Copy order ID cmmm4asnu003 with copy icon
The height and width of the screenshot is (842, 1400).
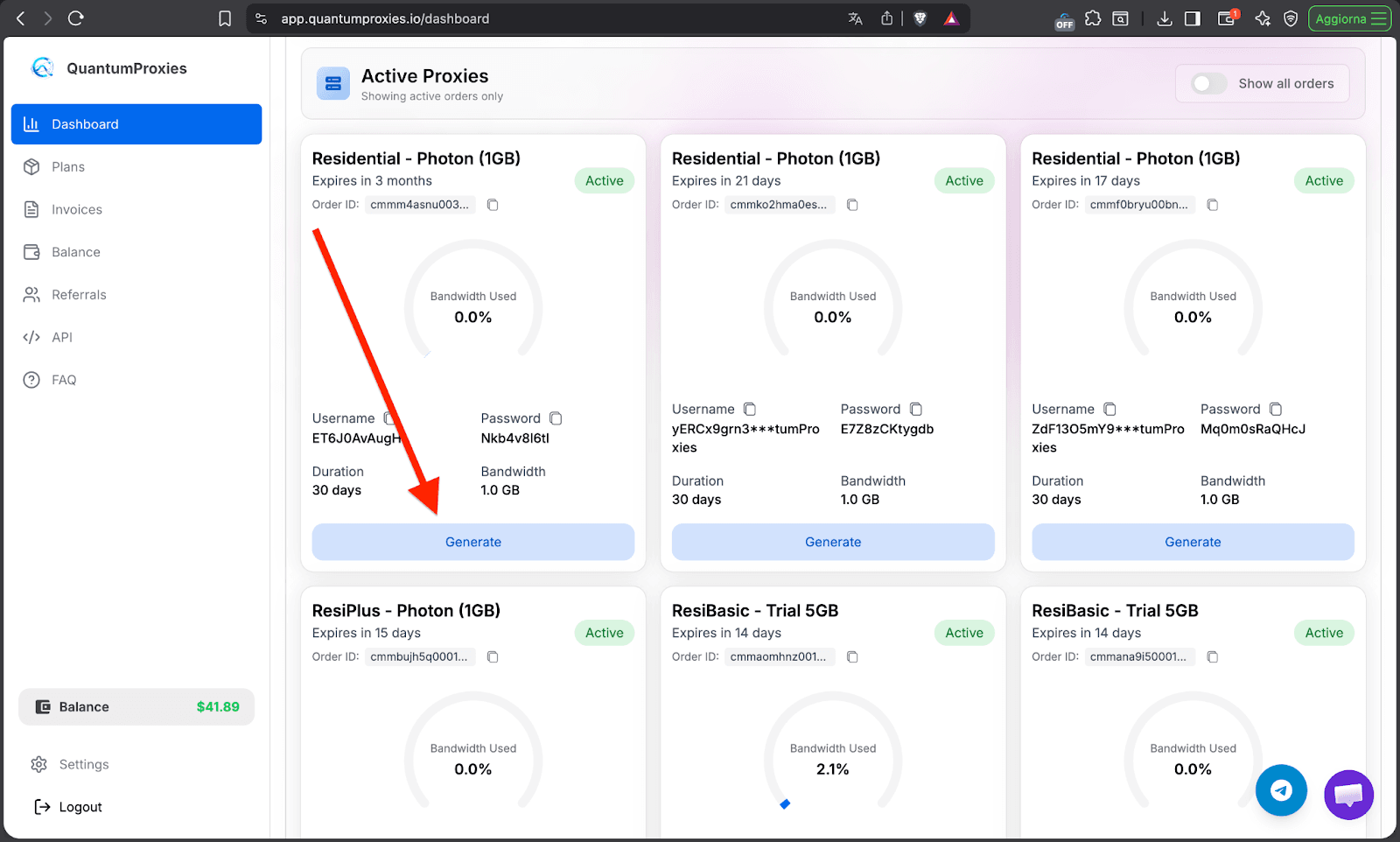(x=493, y=205)
